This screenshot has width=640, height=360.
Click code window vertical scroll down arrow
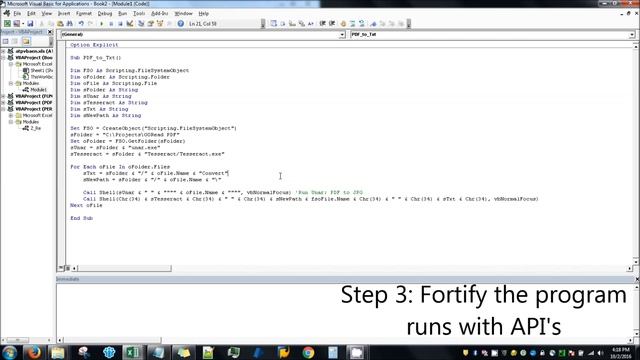636,261
